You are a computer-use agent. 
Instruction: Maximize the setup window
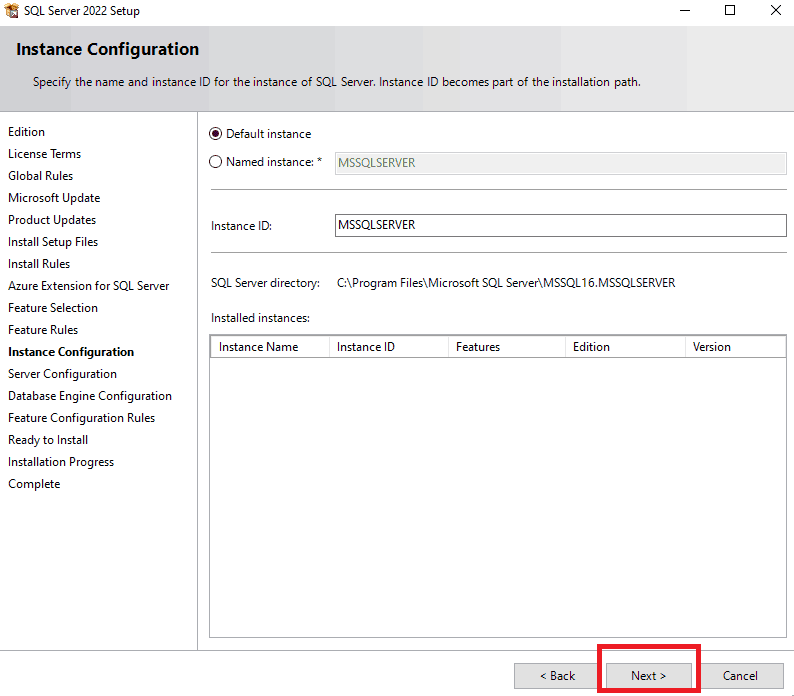tap(729, 11)
